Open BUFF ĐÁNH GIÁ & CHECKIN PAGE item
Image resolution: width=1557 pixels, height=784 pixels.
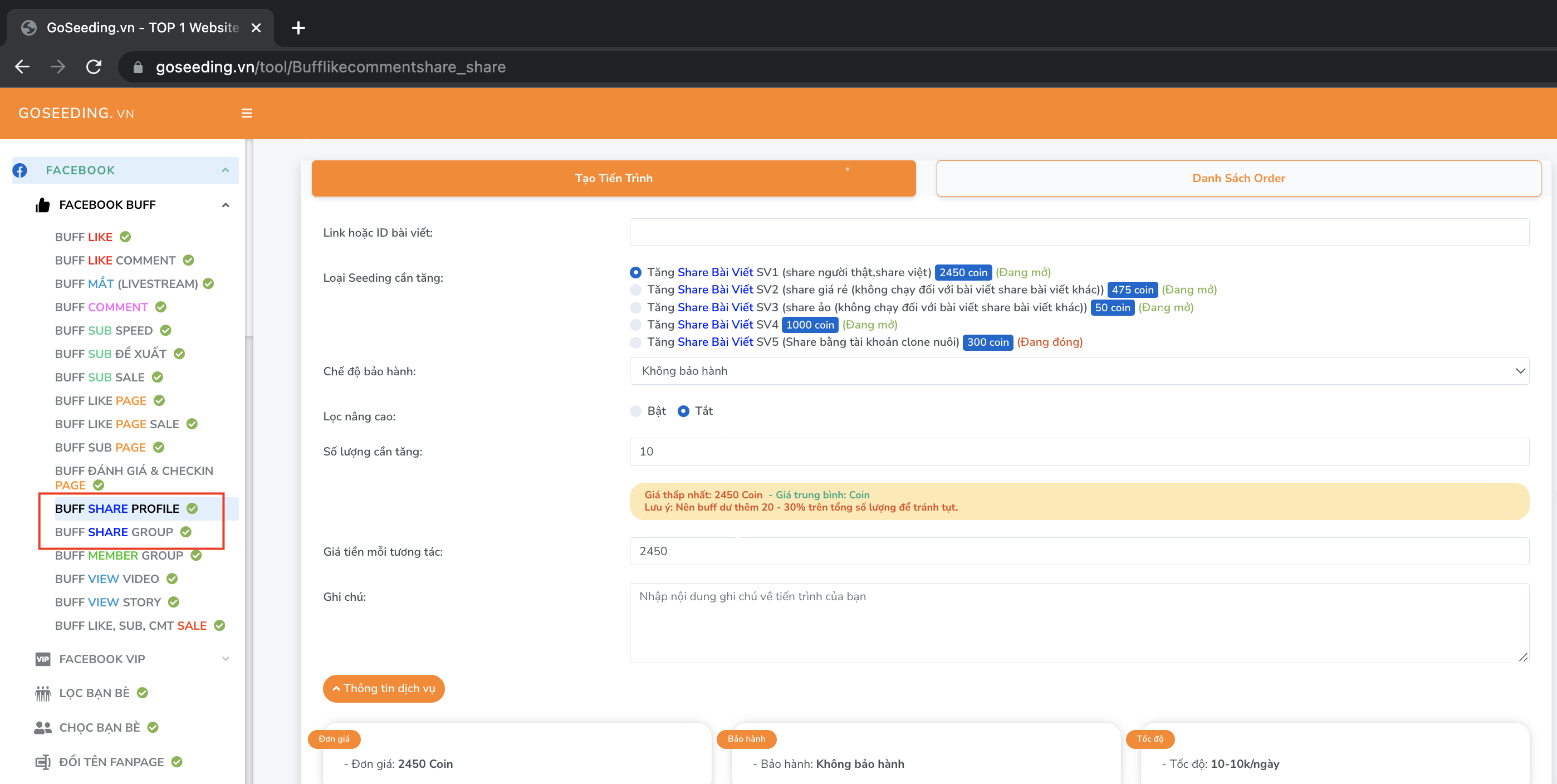point(134,478)
